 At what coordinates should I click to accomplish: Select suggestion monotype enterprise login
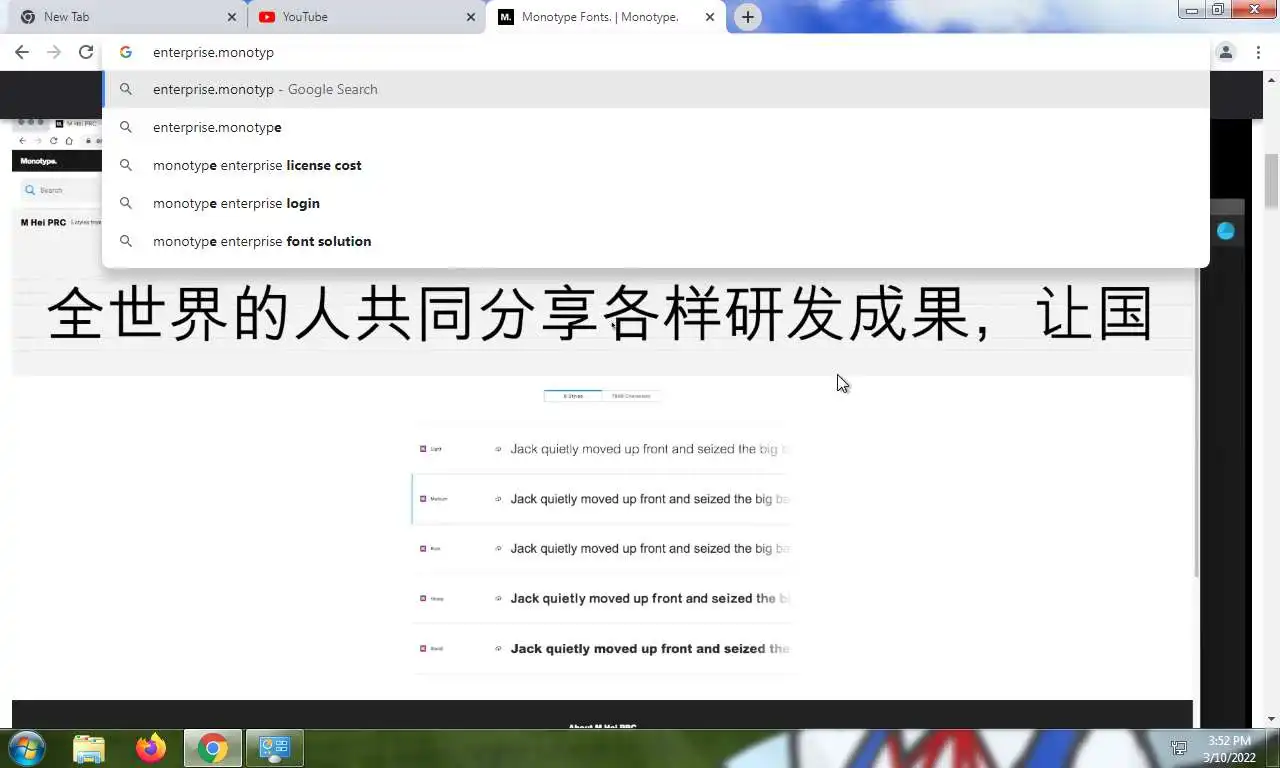[656, 203]
